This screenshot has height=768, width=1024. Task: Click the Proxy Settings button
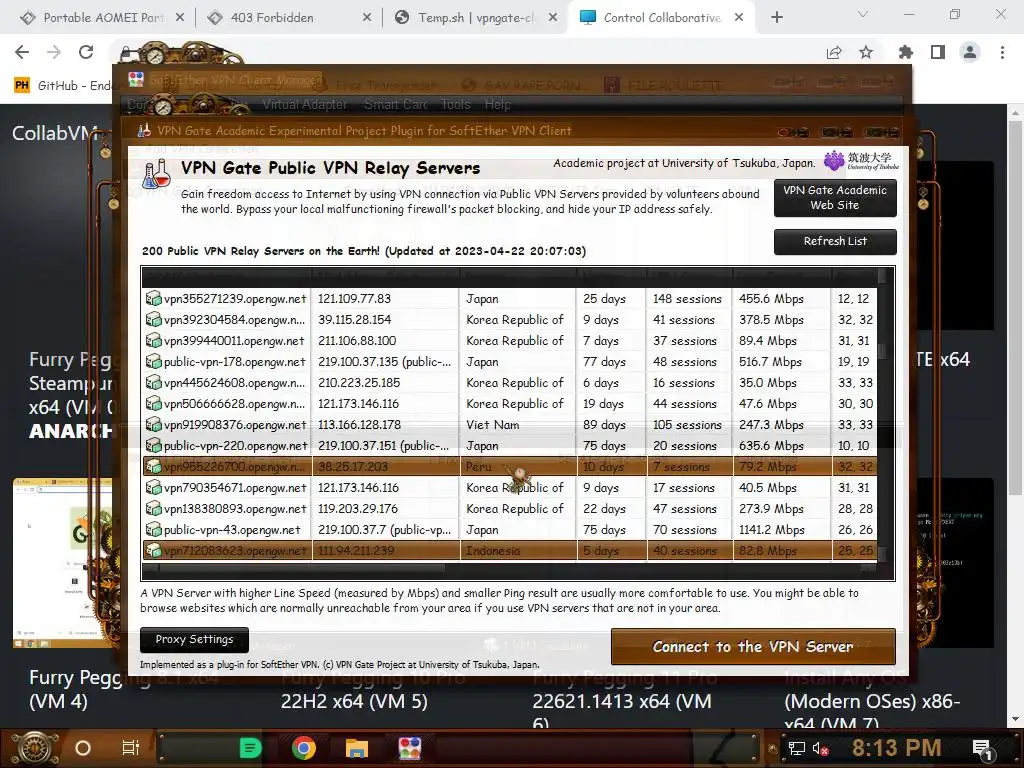click(194, 639)
